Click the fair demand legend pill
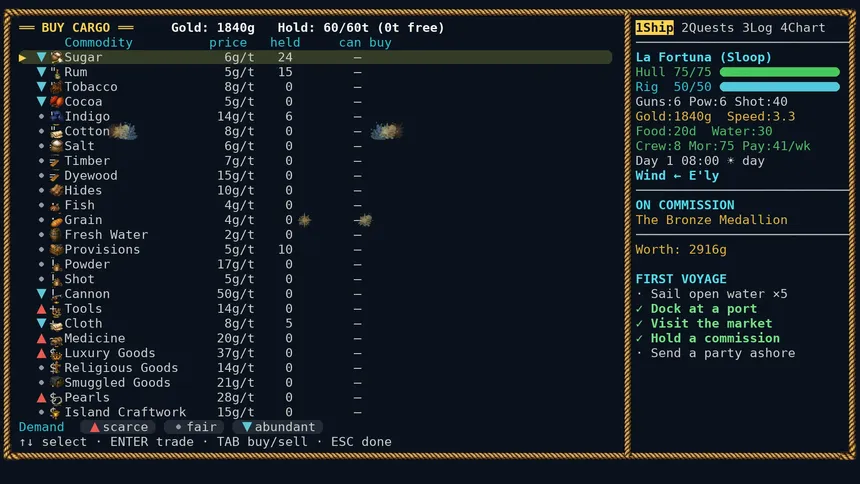 point(195,427)
